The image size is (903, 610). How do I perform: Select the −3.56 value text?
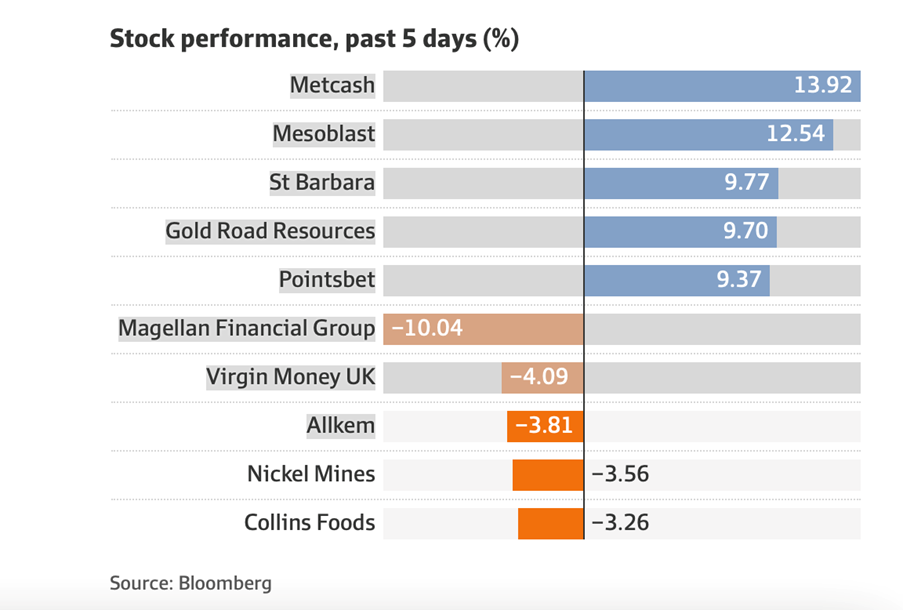pos(620,474)
